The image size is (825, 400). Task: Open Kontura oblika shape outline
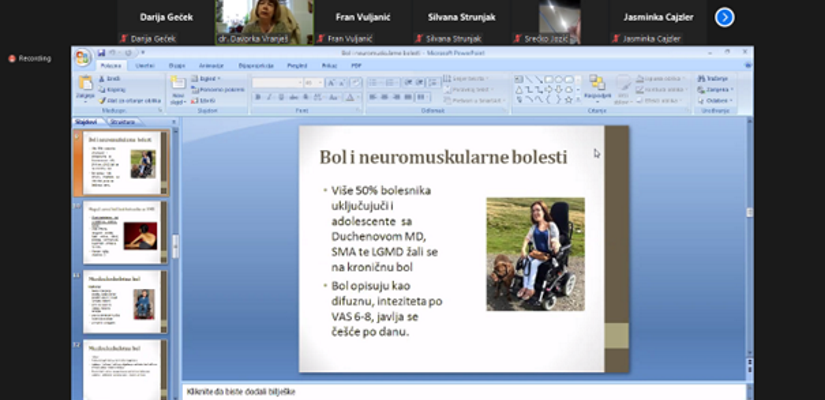(662, 89)
